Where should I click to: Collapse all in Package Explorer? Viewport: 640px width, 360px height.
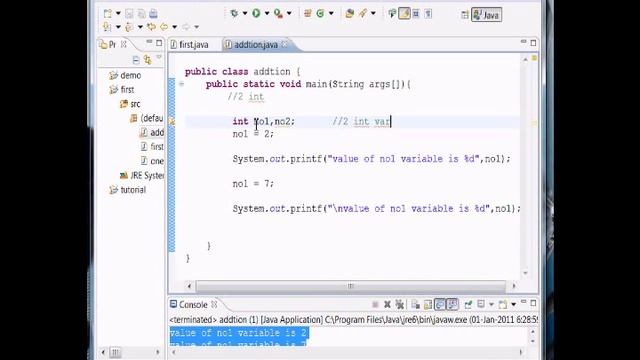pos(136,60)
